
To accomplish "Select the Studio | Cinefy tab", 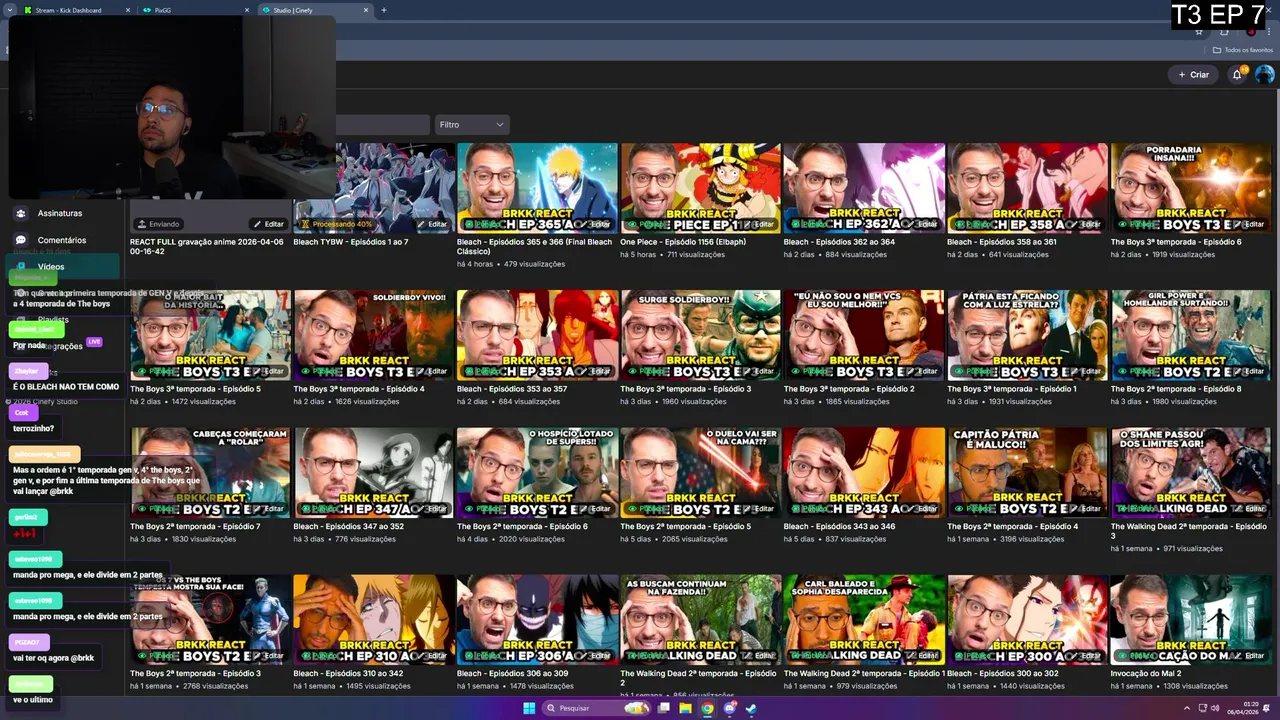I will click(314, 10).
